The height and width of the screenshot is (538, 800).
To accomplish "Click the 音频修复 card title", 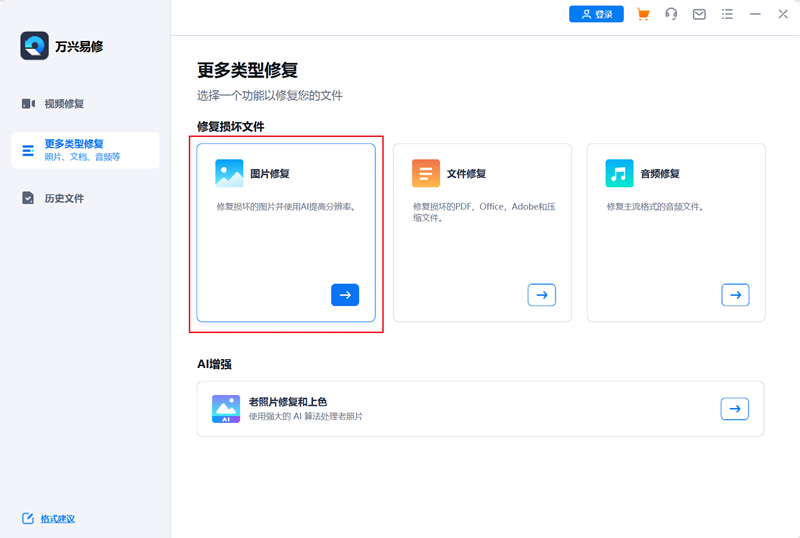I will [x=660, y=174].
